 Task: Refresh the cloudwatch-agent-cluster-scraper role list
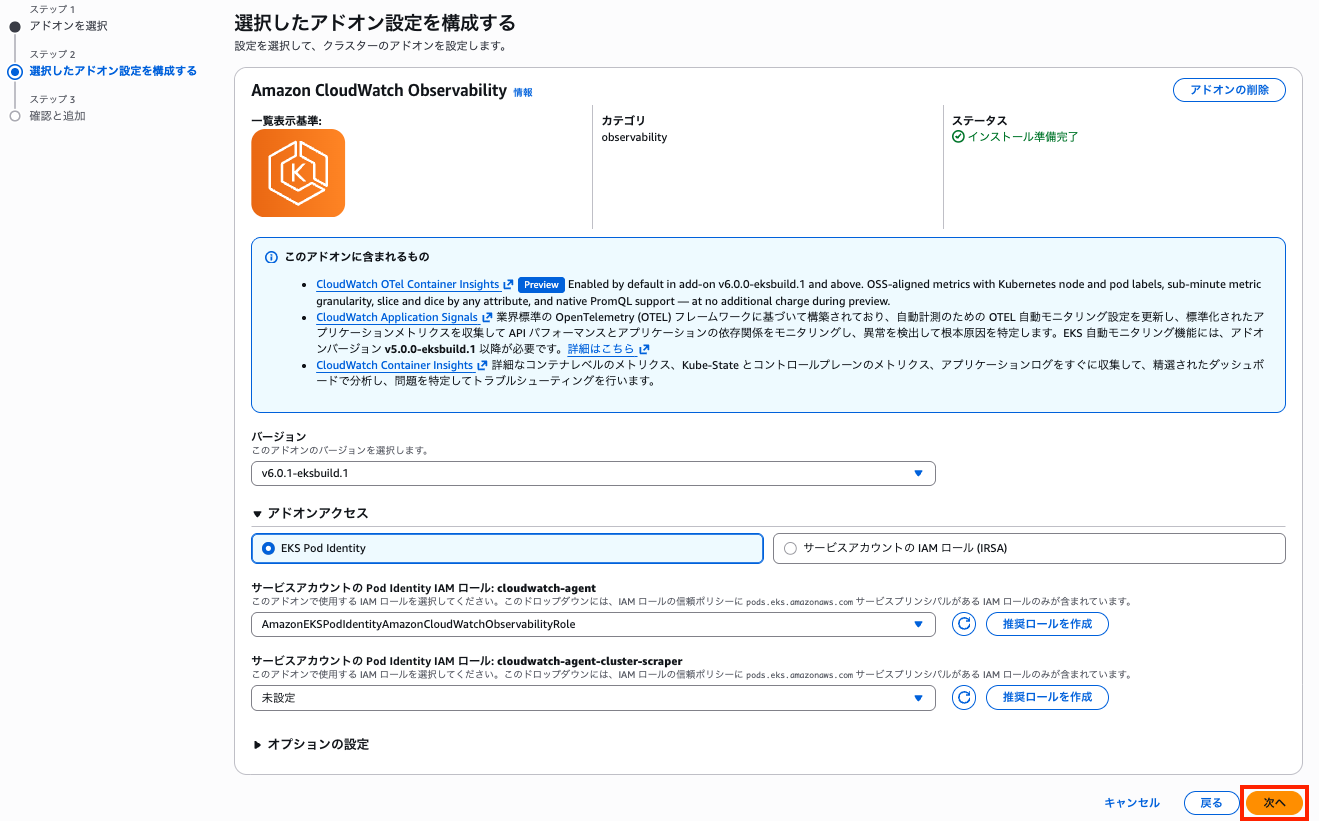click(962, 697)
